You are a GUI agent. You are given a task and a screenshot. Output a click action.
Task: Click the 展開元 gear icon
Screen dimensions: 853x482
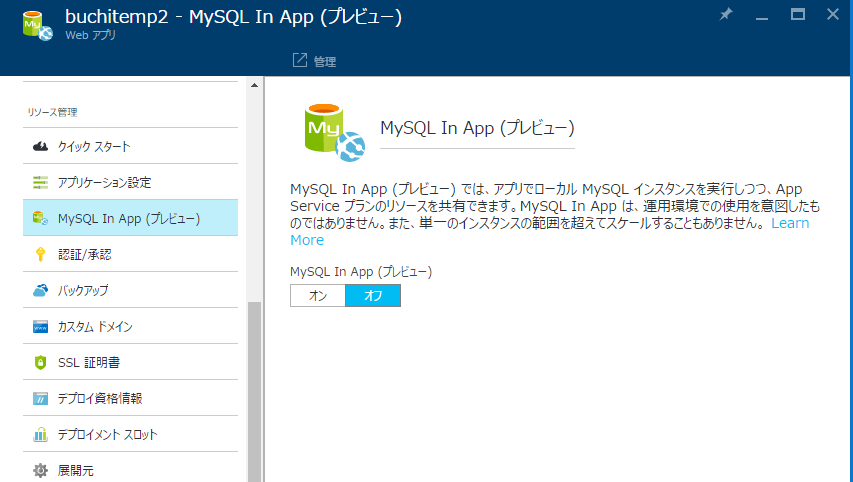(40, 470)
